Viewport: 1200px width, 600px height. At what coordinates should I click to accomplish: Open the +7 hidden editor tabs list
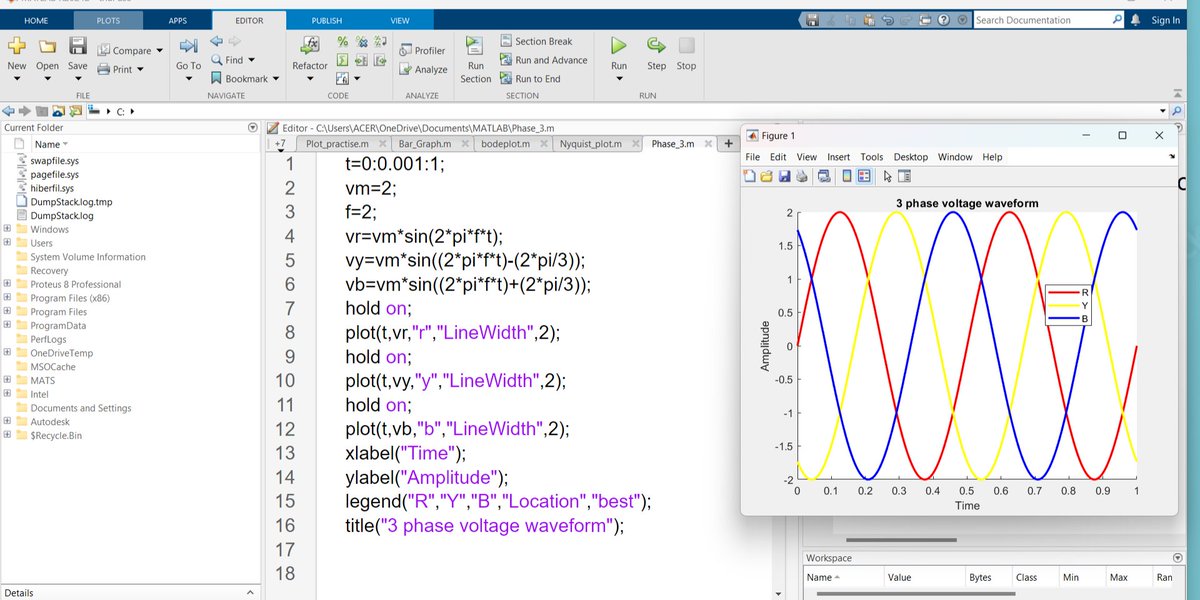coord(280,144)
